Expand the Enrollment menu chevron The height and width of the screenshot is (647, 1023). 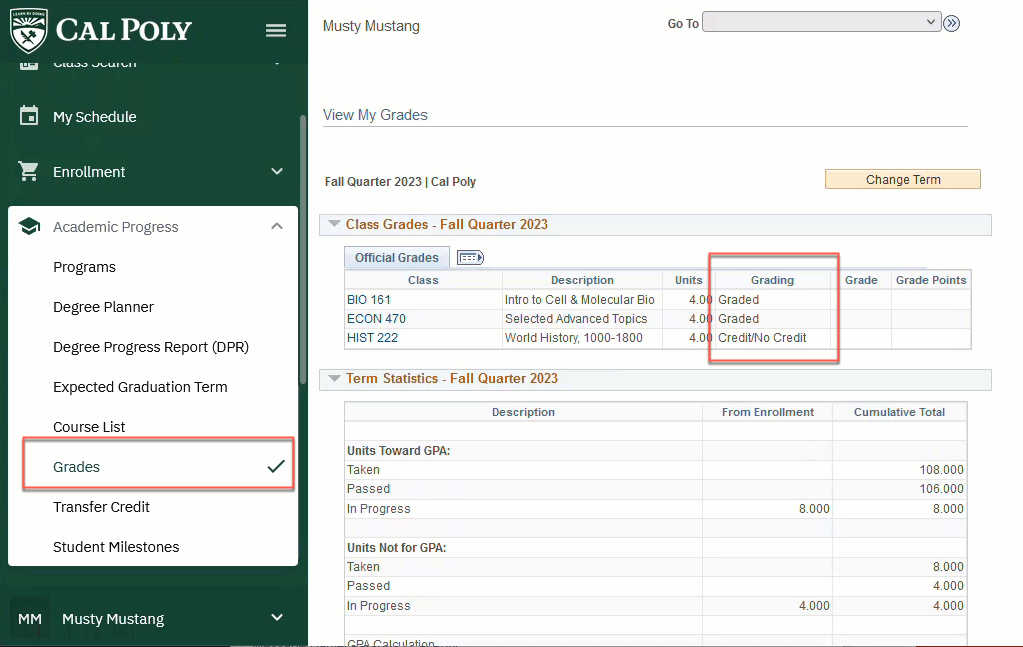click(x=277, y=171)
